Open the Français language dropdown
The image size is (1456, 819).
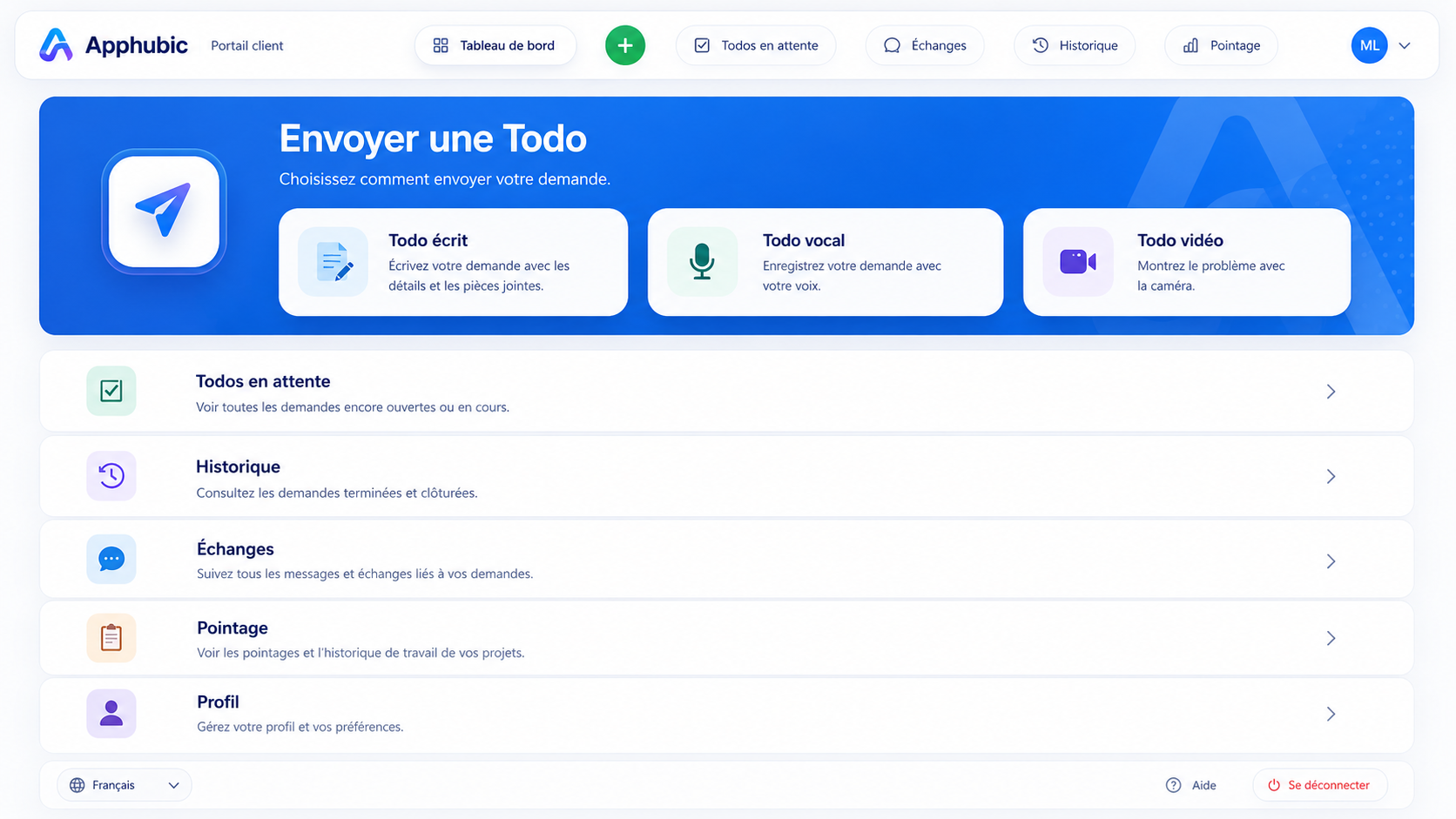pyautogui.click(x=125, y=785)
